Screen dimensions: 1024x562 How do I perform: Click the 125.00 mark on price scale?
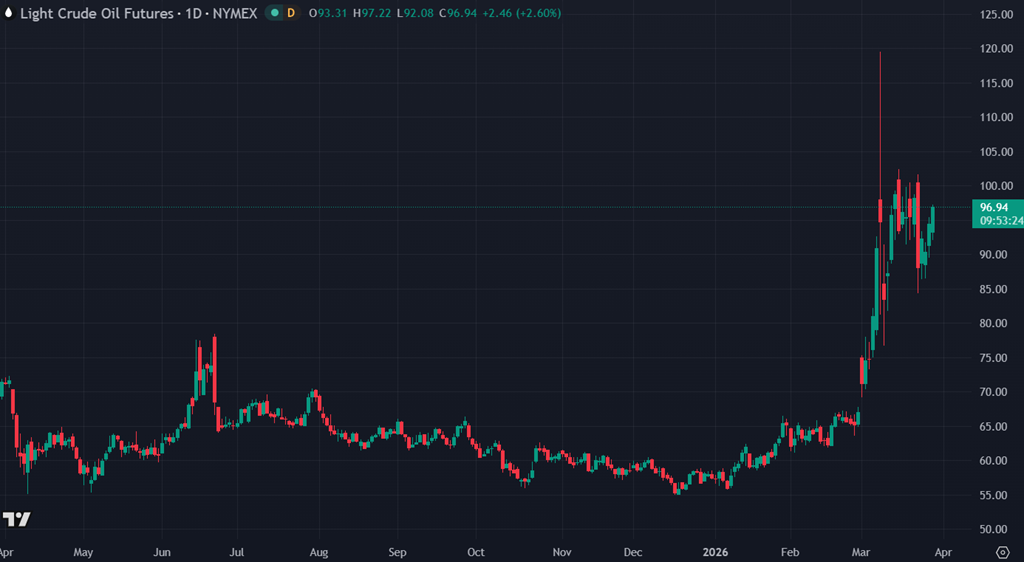[x=997, y=15]
